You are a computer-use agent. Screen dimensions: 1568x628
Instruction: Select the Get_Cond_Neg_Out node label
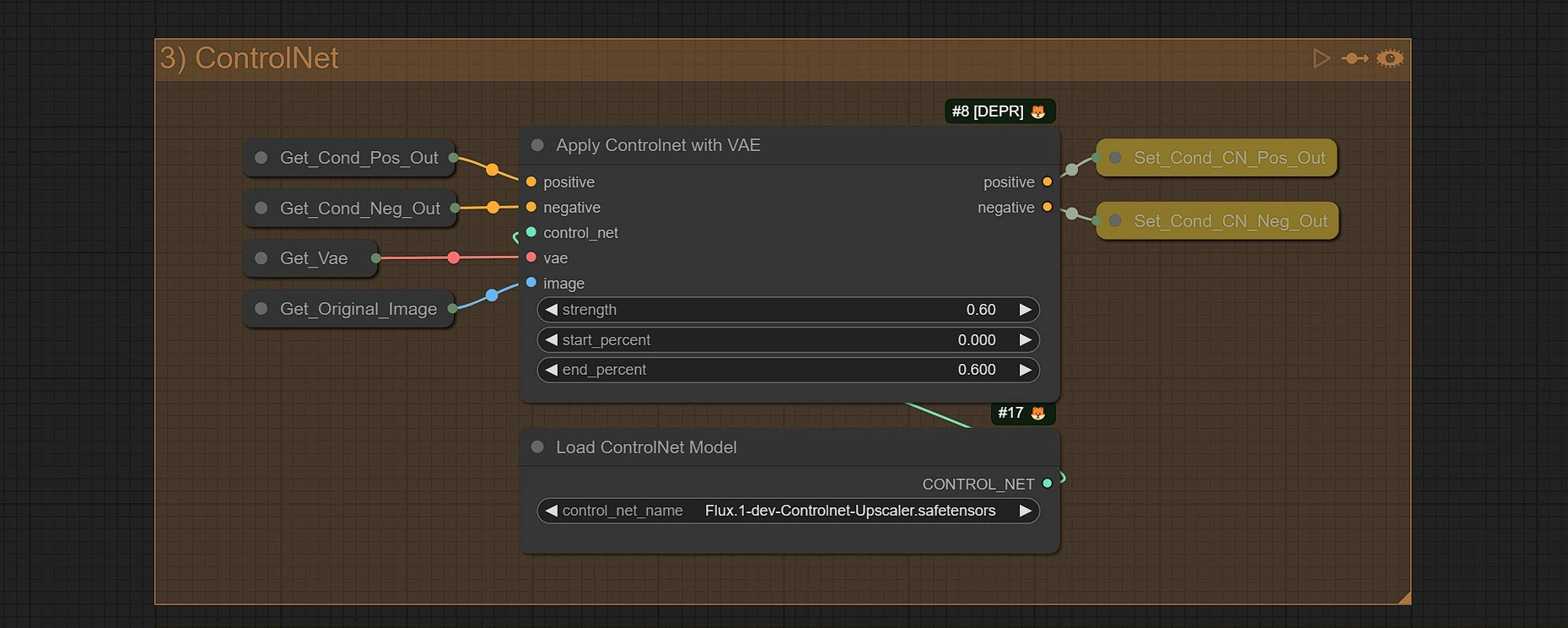(x=360, y=208)
